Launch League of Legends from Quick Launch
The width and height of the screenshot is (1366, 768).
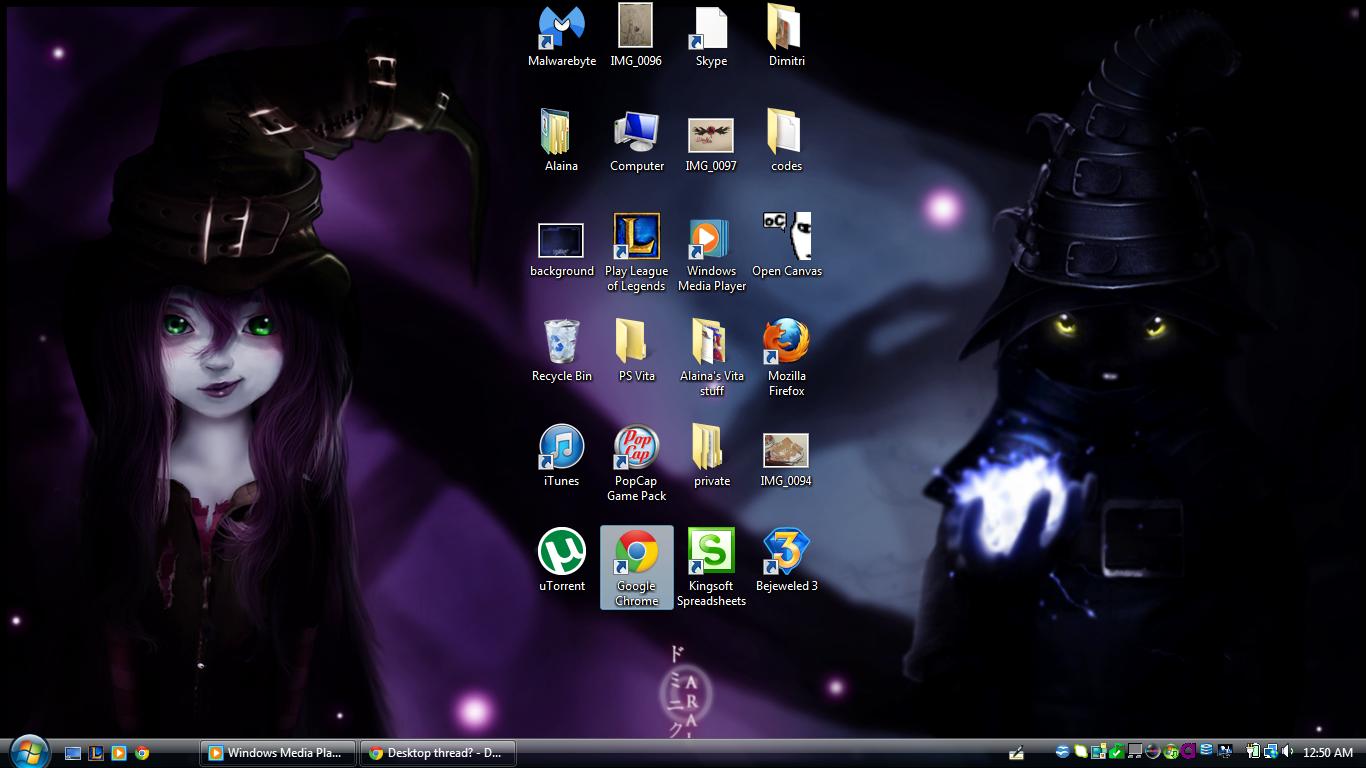click(x=96, y=753)
